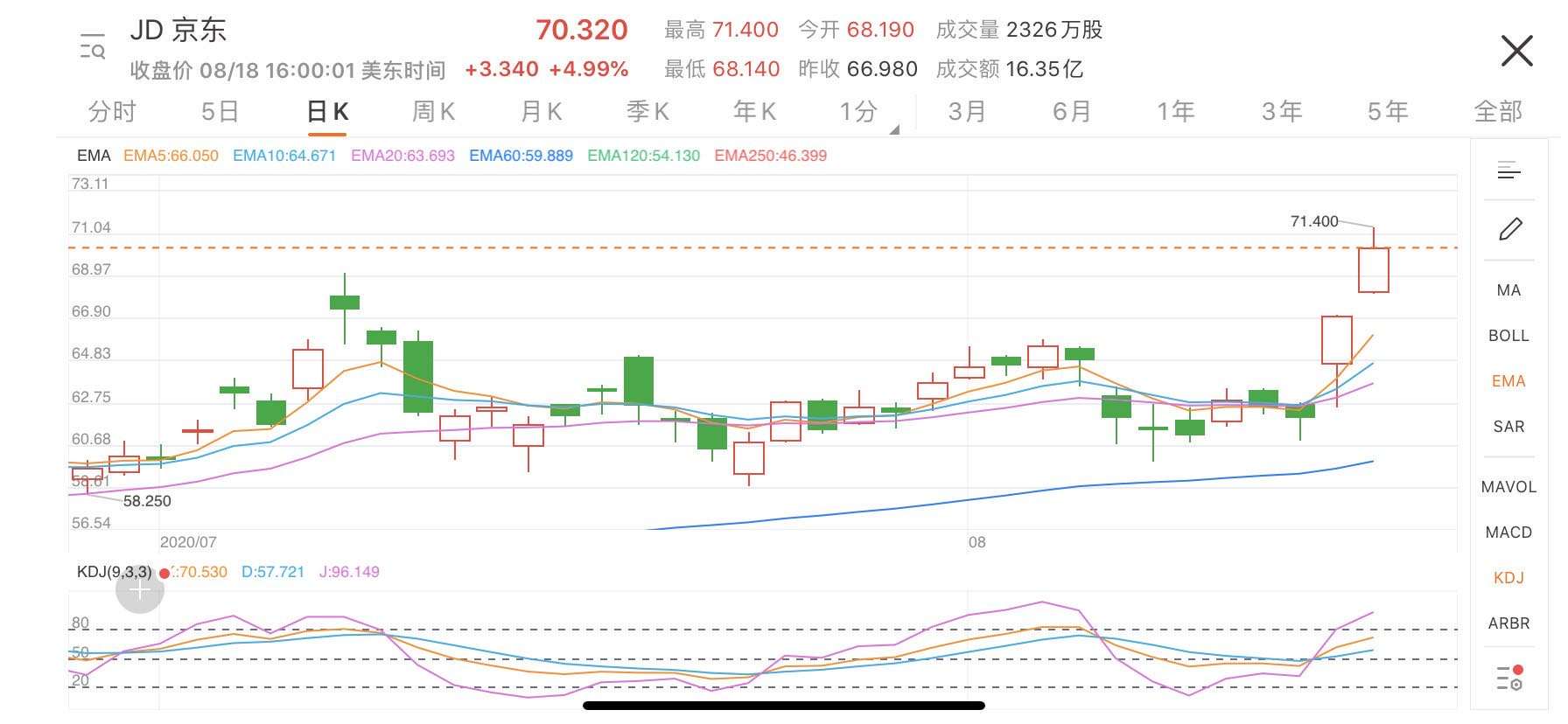Screen dimensions: 1568x724
Task: Switch to the 分时 tab
Action: (112, 111)
